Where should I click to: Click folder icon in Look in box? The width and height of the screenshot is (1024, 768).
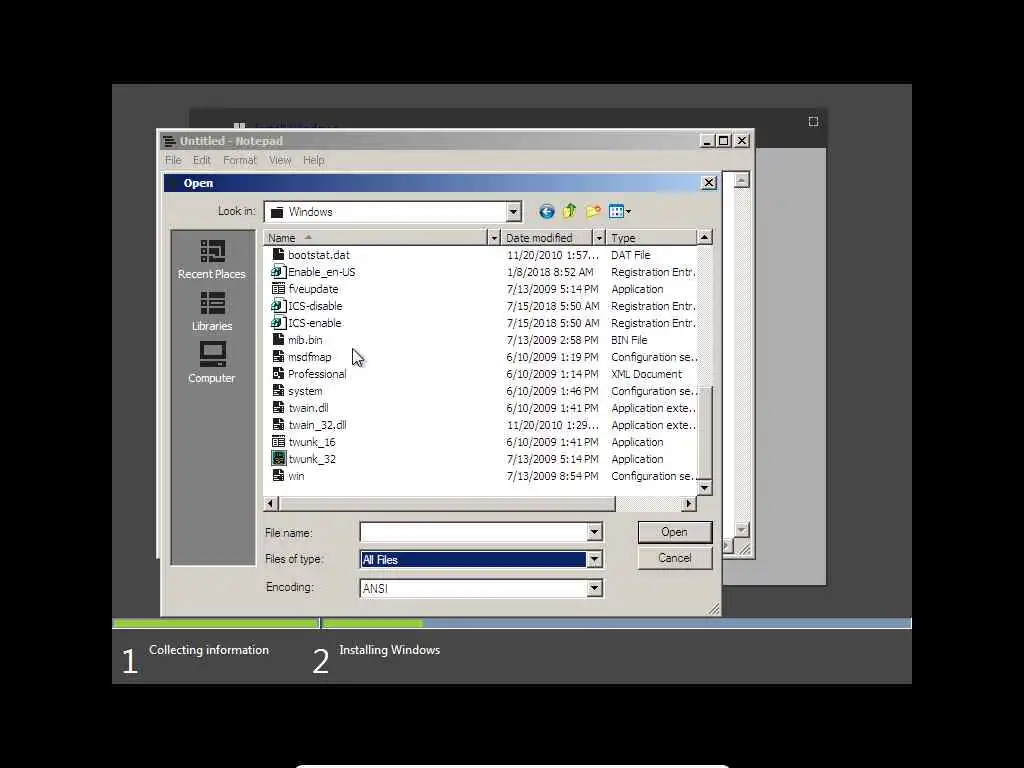tap(277, 212)
